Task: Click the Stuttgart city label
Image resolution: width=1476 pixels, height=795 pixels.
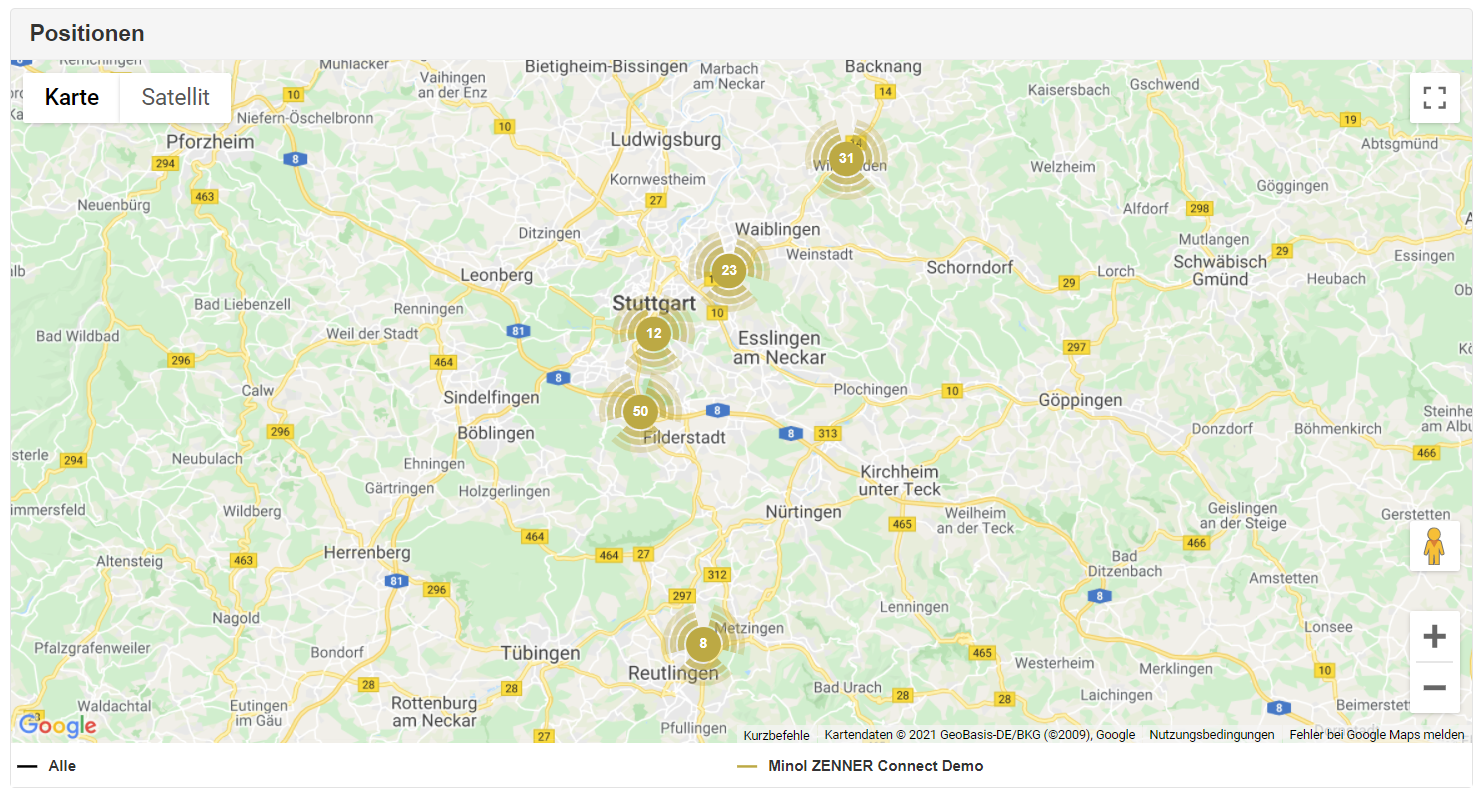Action: click(x=654, y=303)
